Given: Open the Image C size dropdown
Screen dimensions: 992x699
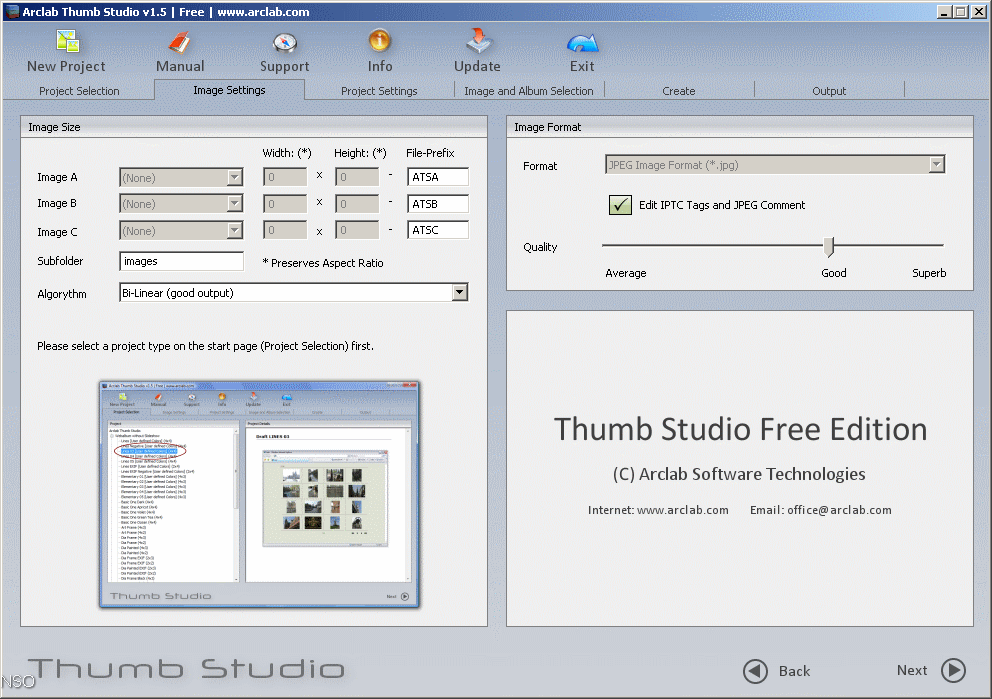Looking at the screenshot, I should pos(181,231).
